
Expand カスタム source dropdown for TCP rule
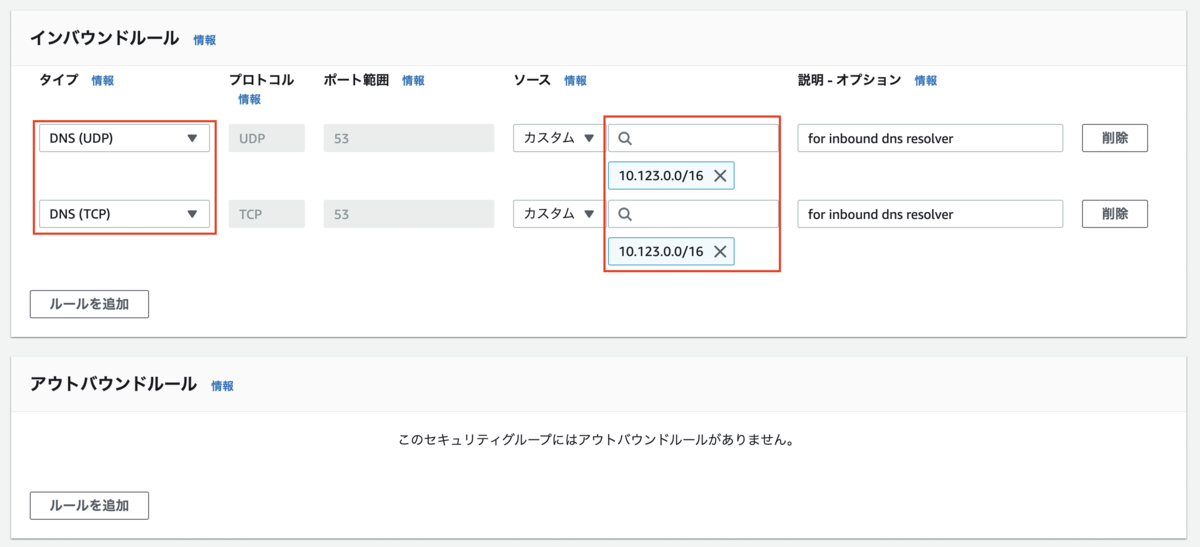click(x=558, y=214)
